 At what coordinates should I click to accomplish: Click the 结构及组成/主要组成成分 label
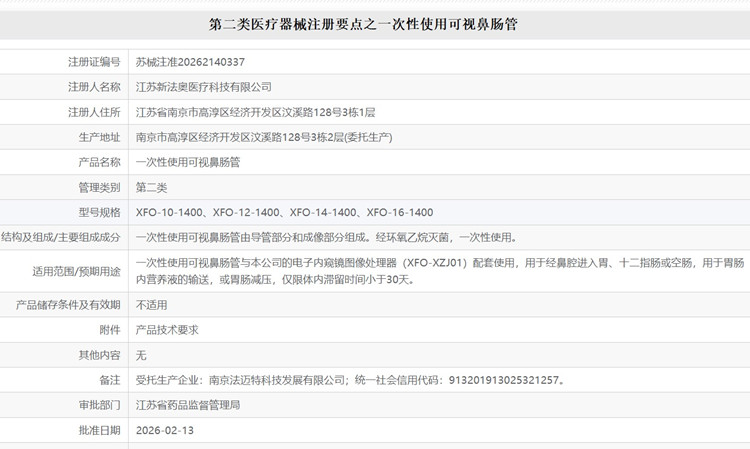tap(61, 237)
